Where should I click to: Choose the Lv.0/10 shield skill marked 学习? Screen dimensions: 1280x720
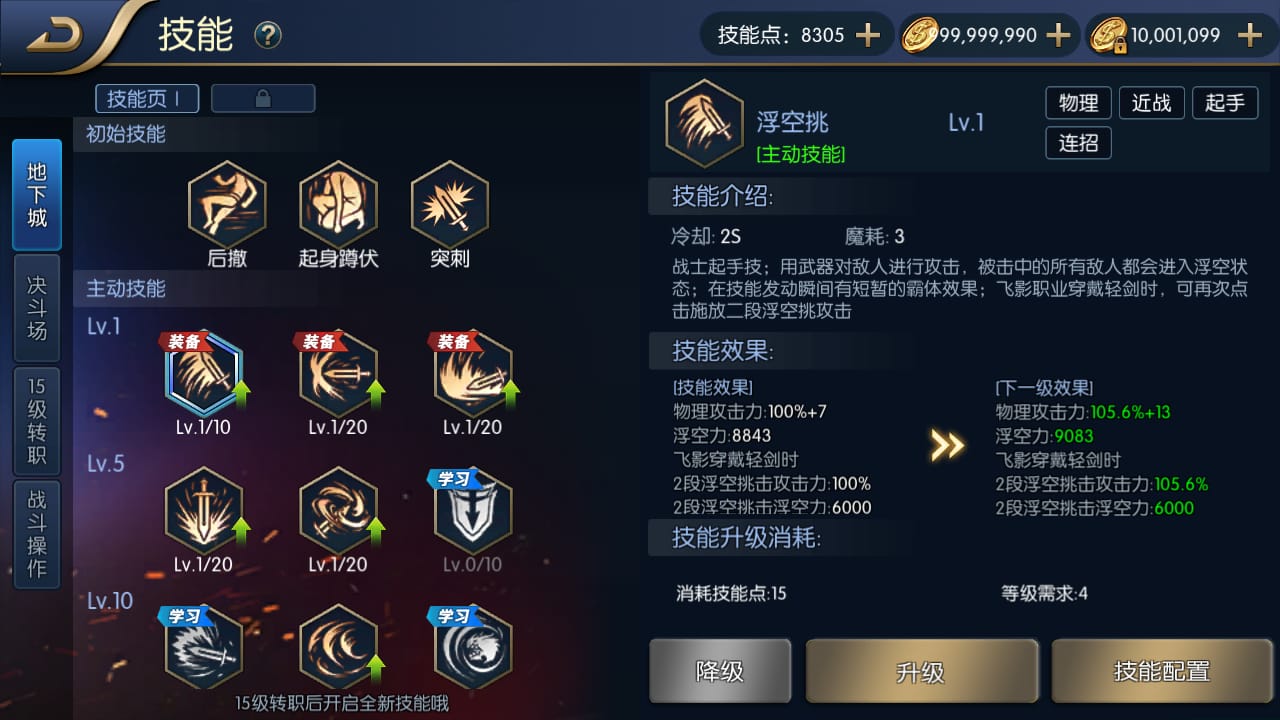[x=473, y=511]
